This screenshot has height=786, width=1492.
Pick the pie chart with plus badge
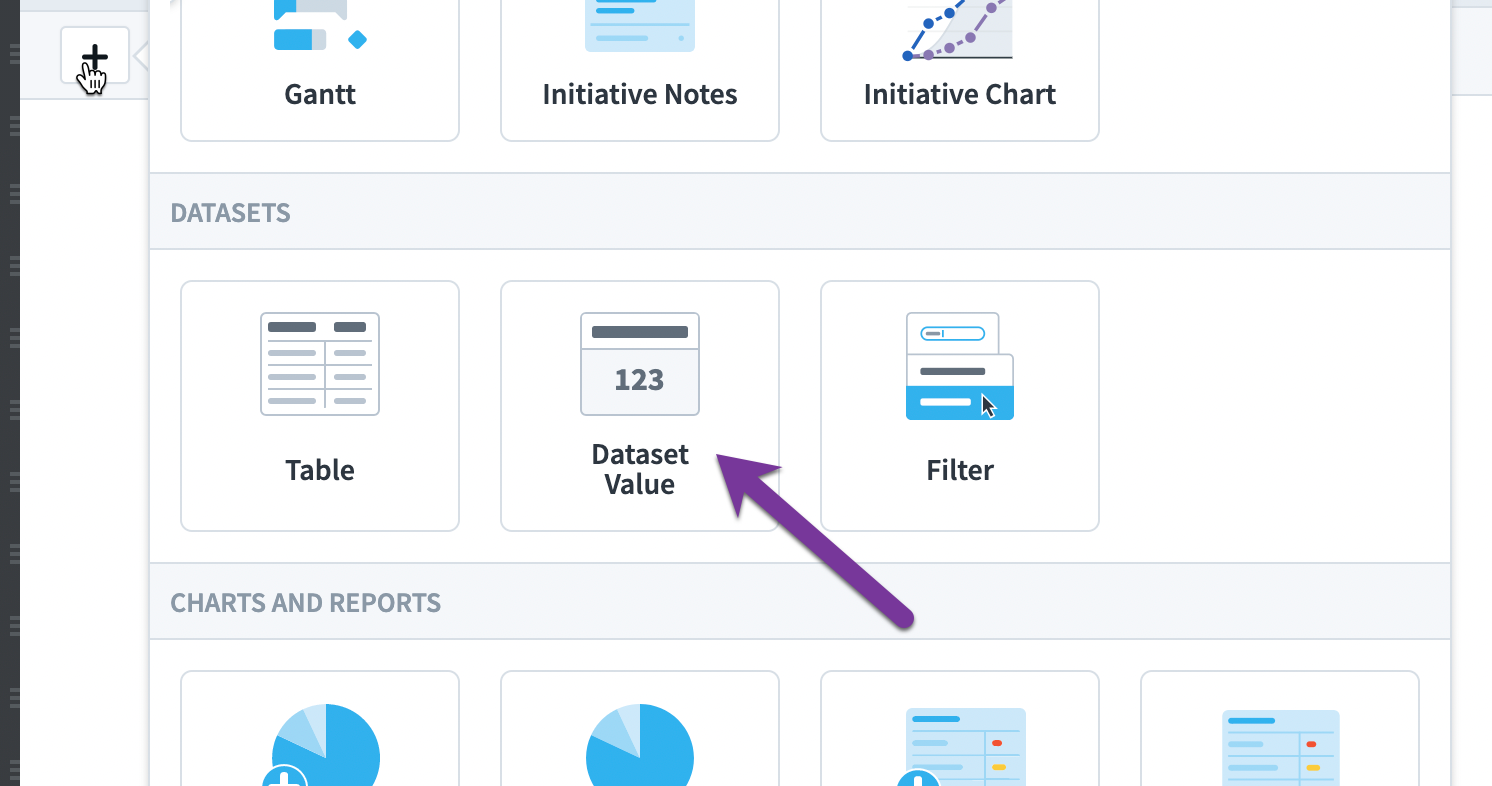[322, 745]
